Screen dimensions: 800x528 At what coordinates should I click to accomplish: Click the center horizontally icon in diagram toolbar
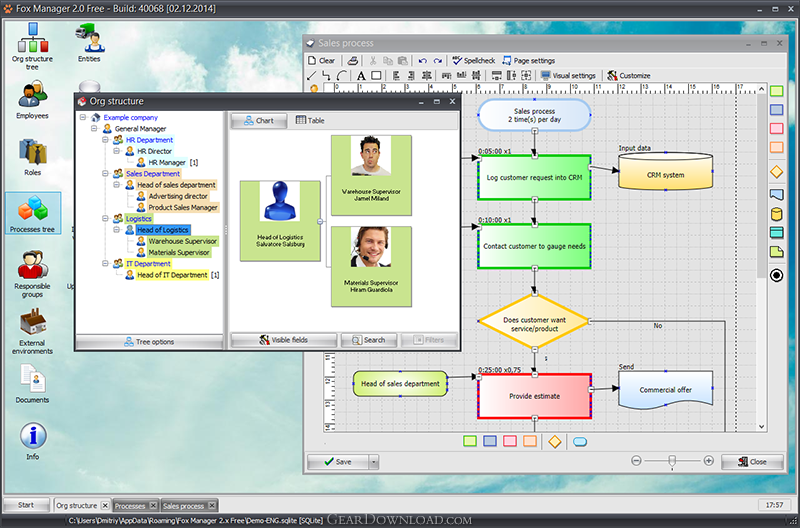click(x=427, y=76)
